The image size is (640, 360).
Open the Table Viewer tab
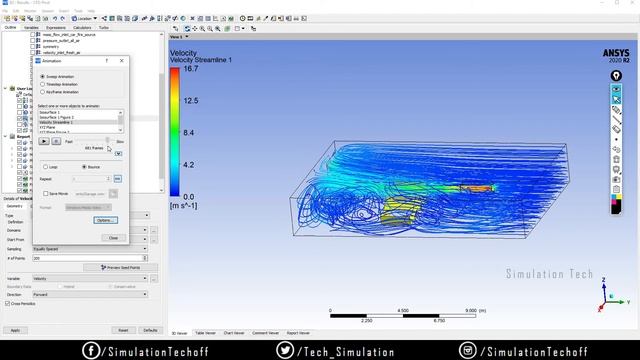205,333
